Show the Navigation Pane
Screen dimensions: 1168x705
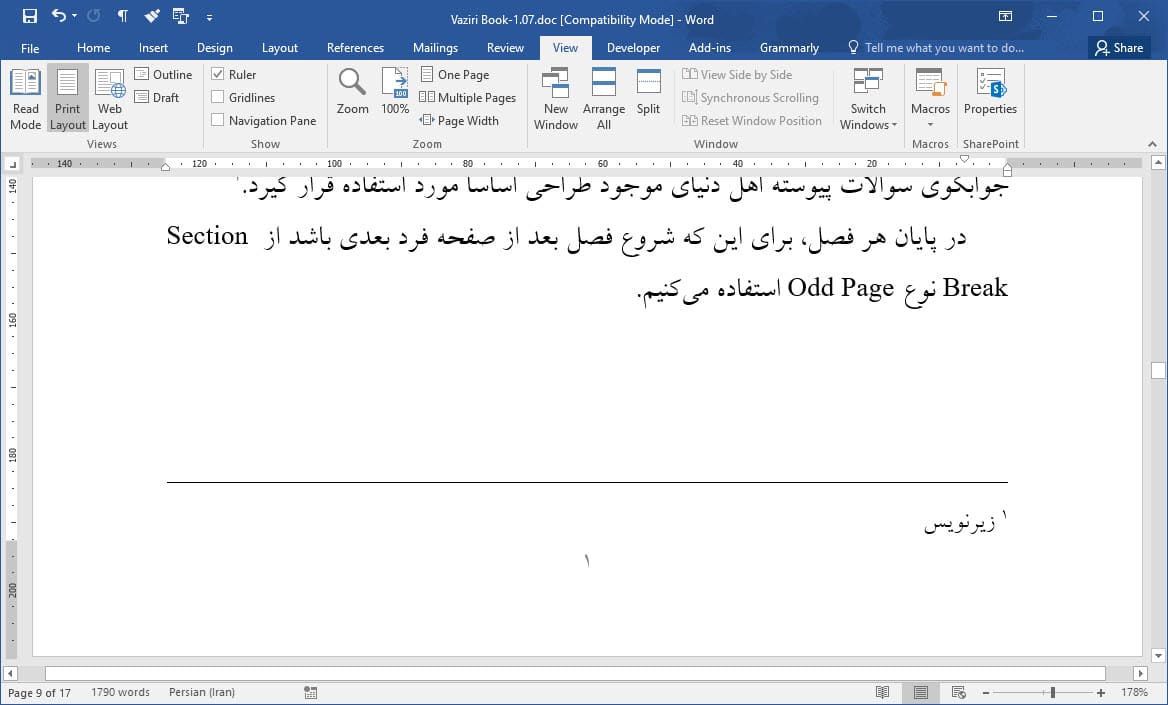click(x=216, y=120)
